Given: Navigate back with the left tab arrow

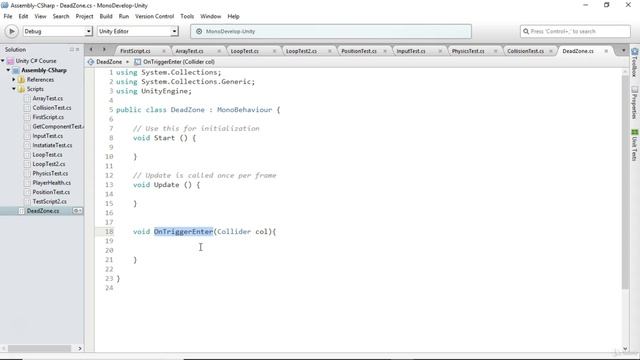Looking at the screenshot, I should (91, 50).
